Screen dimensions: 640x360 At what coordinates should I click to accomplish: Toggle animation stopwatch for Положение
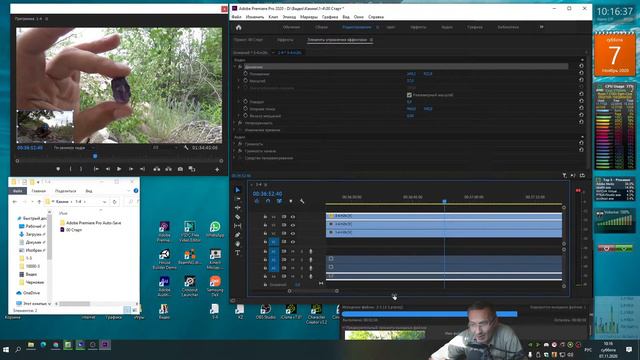coord(246,73)
